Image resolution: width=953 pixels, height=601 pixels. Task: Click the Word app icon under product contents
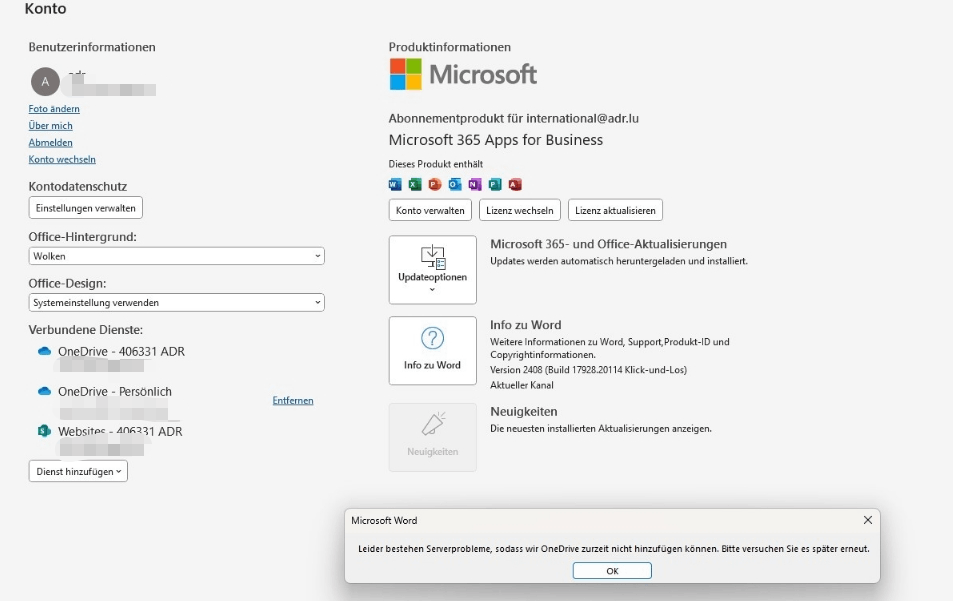(x=395, y=184)
